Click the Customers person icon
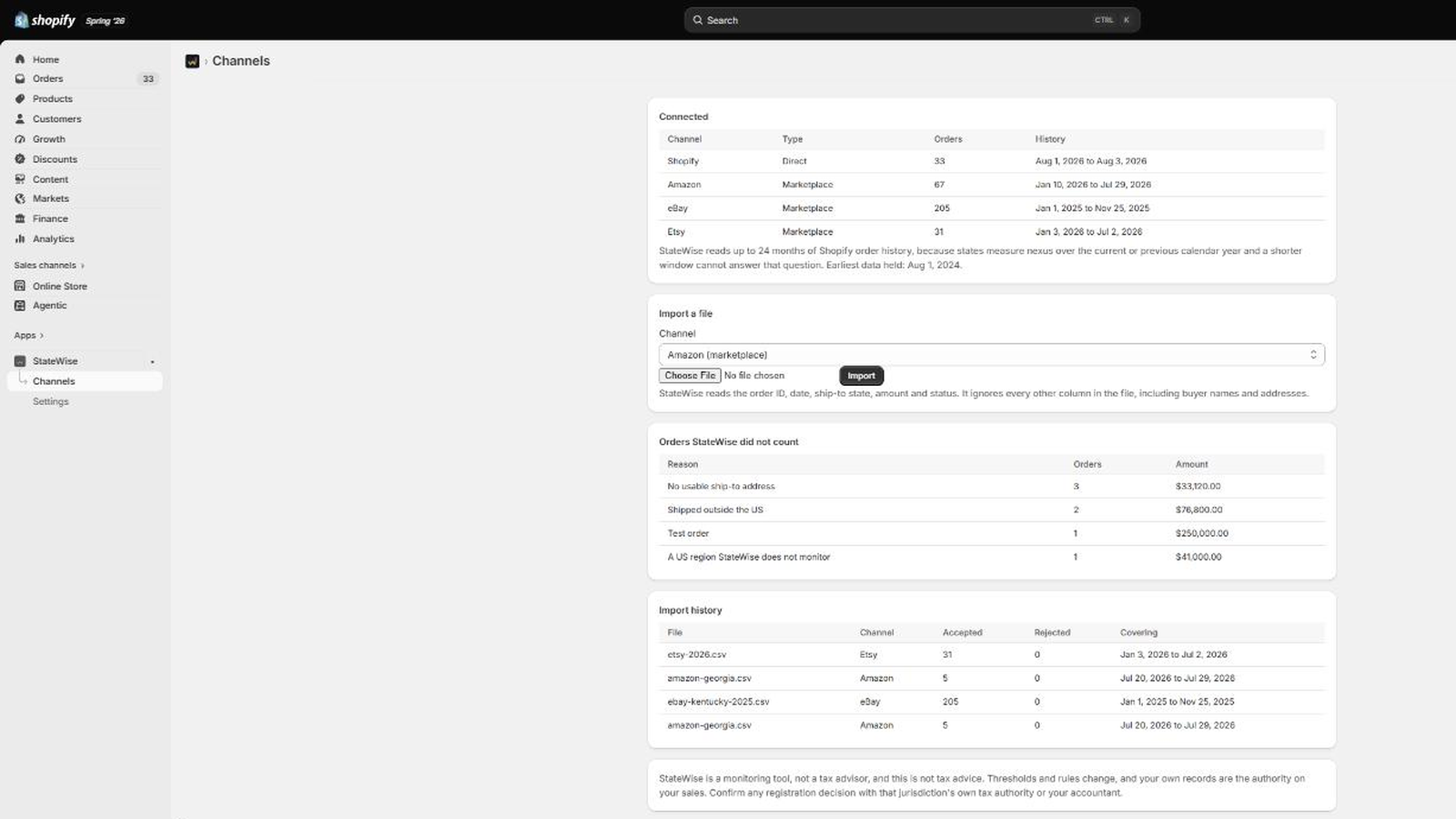Screen dimensions: 1456x819 click(x=20, y=118)
